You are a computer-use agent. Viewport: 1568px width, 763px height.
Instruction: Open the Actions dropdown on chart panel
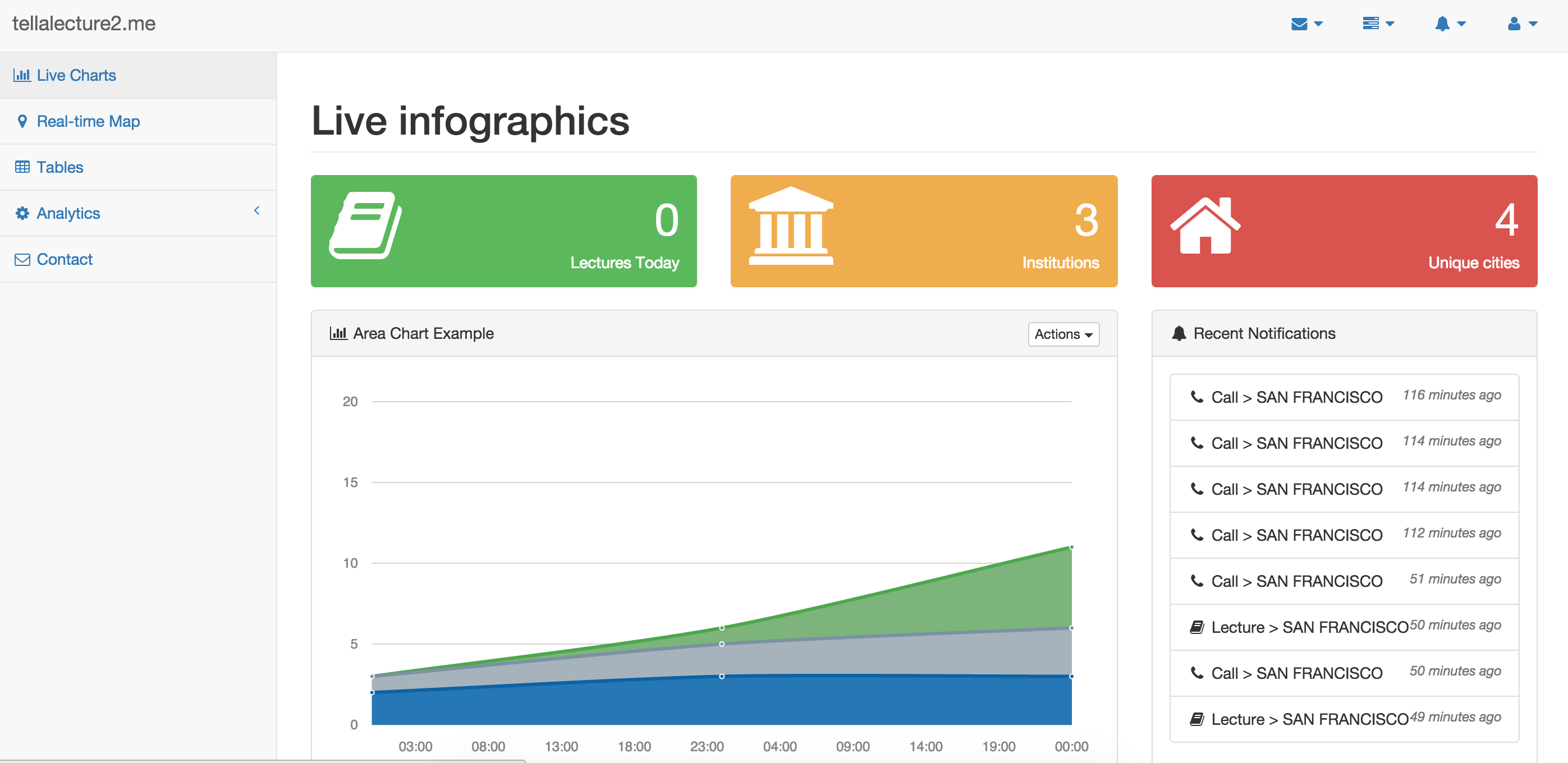coord(1063,334)
